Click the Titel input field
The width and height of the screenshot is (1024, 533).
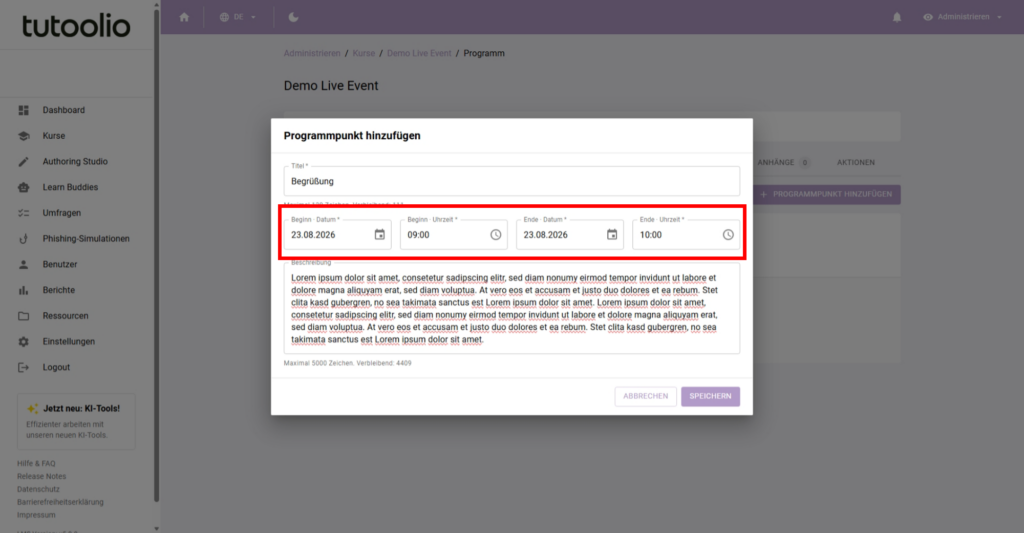pos(511,181)
